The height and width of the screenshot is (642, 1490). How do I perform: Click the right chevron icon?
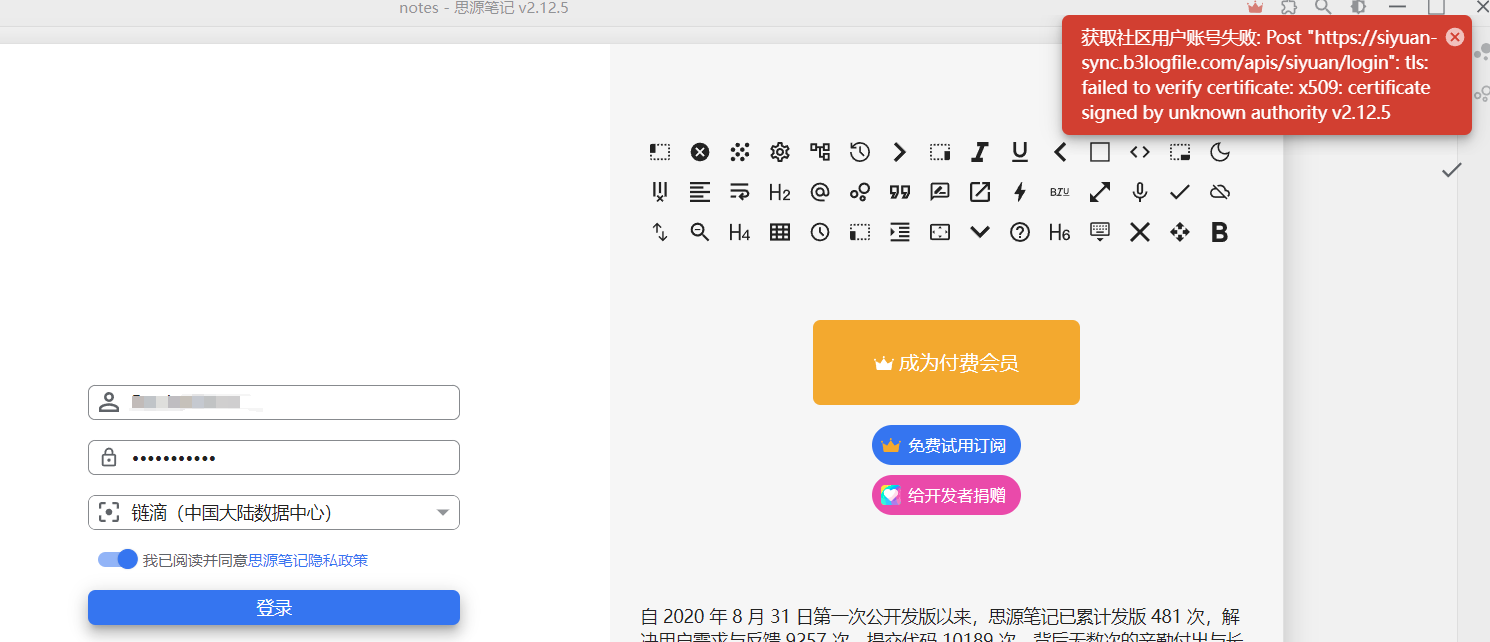[900, 152]
